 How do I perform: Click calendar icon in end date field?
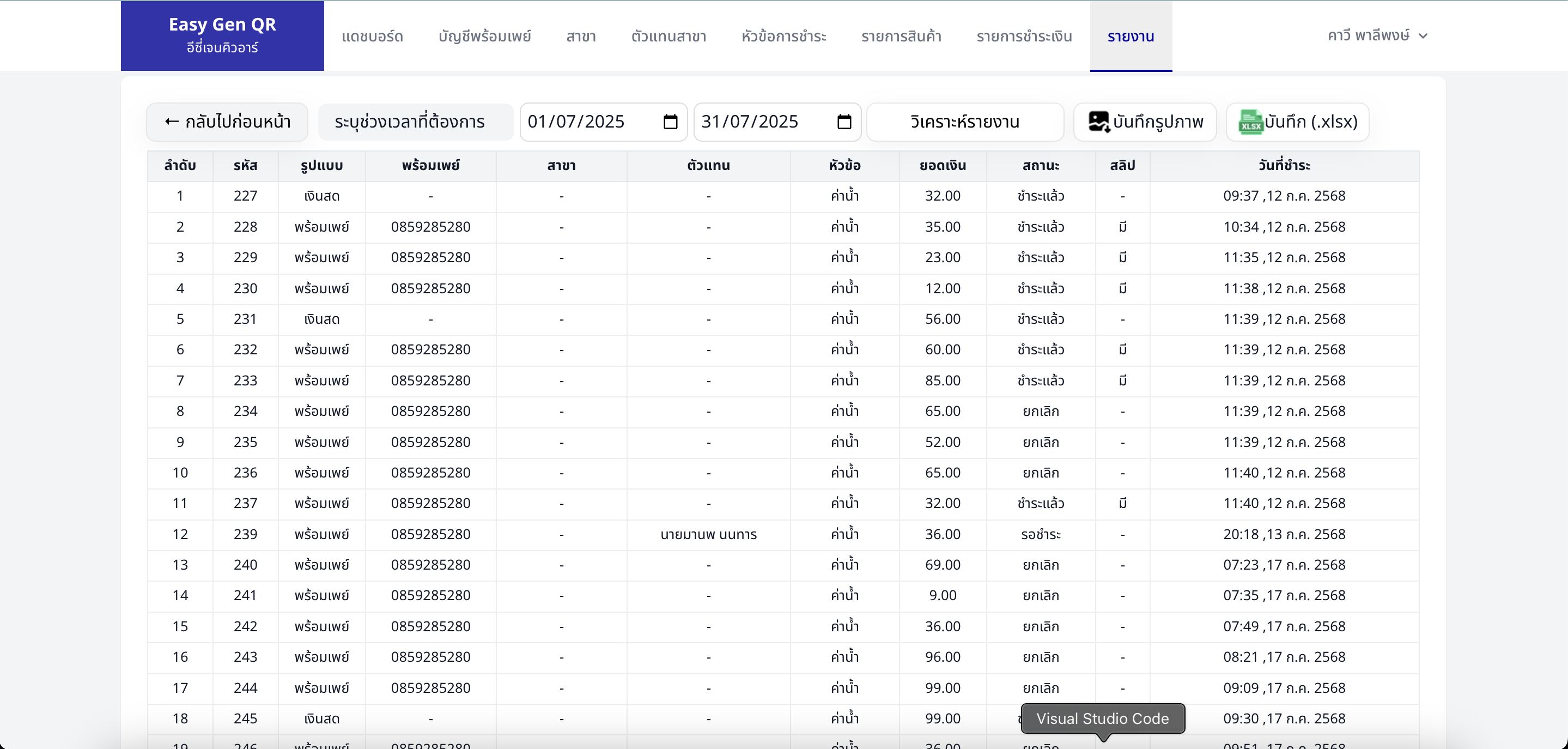[843, 122]
